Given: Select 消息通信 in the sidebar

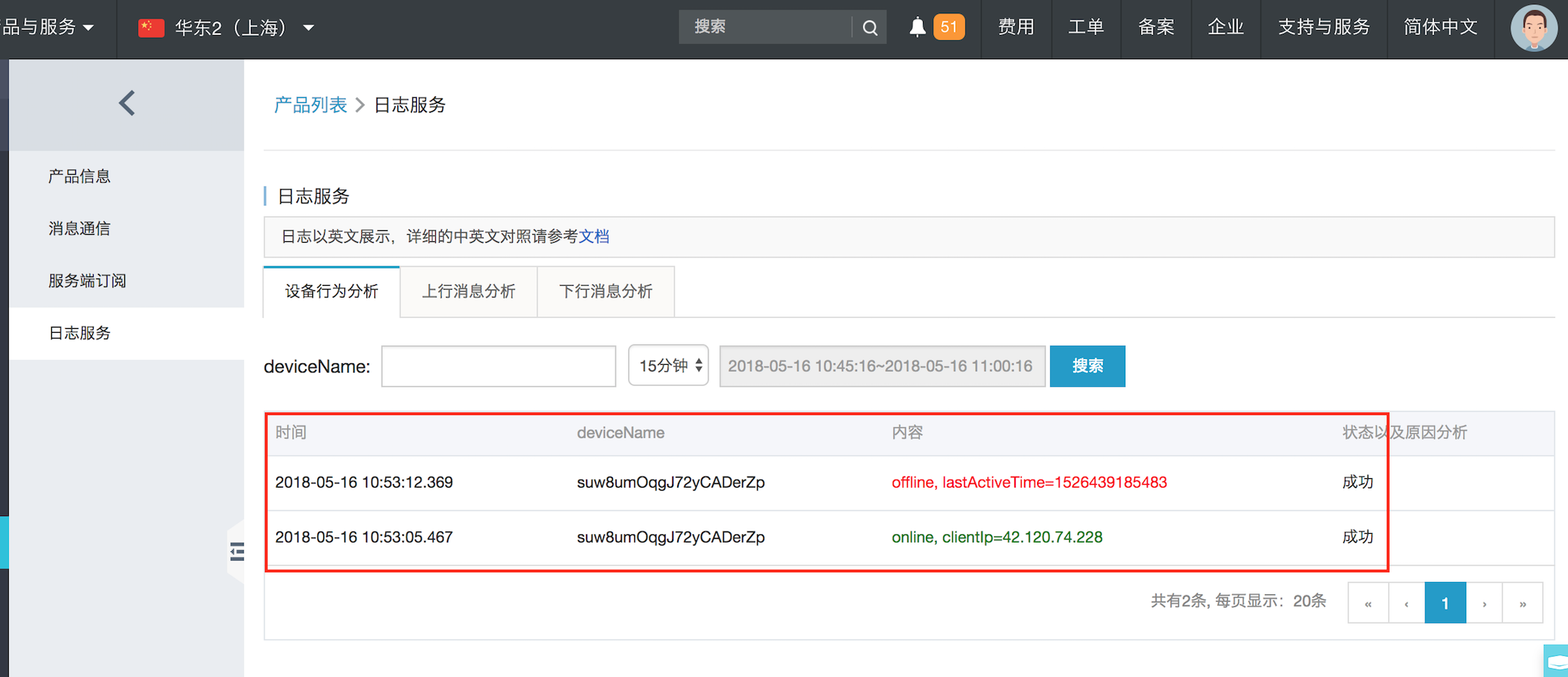Looking at the screenshot, I should click(x=80, y=229).
